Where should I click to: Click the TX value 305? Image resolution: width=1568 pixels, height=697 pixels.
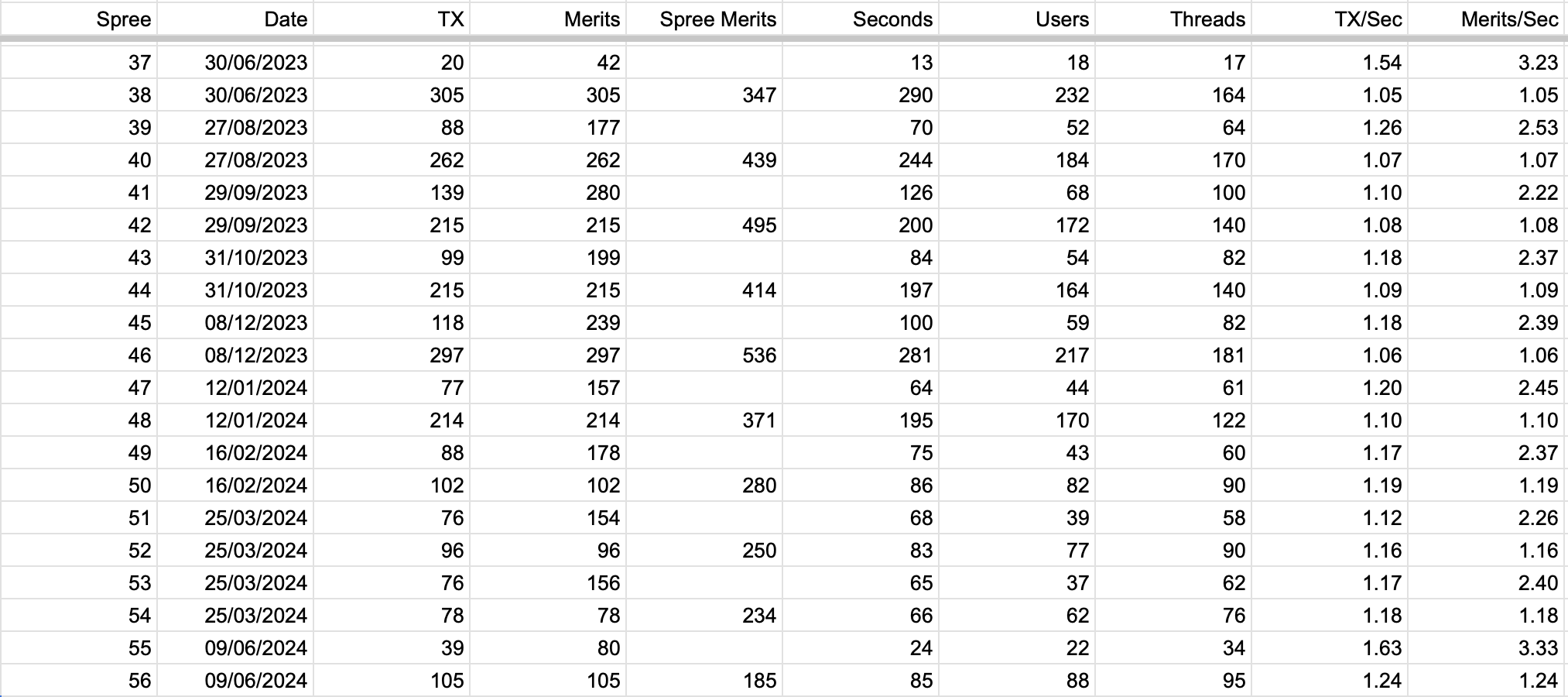[x=392, y=94]
